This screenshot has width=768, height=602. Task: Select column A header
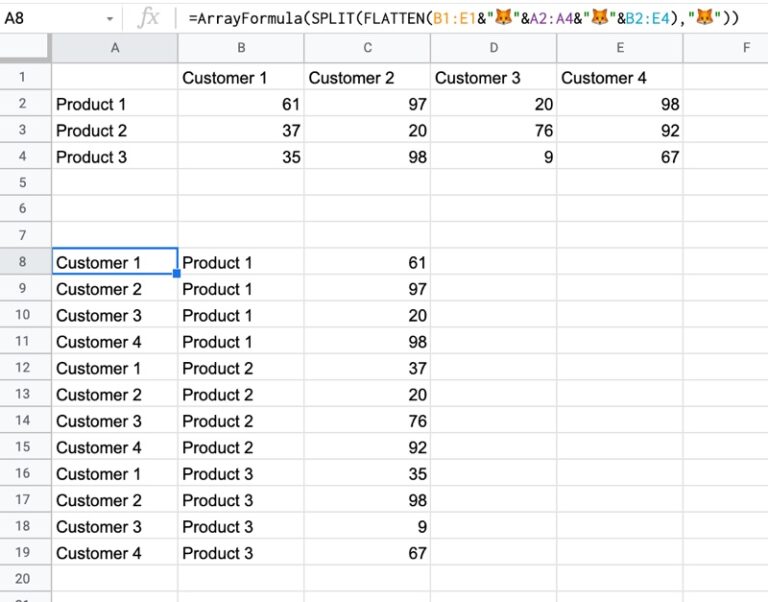pos(114,47)
